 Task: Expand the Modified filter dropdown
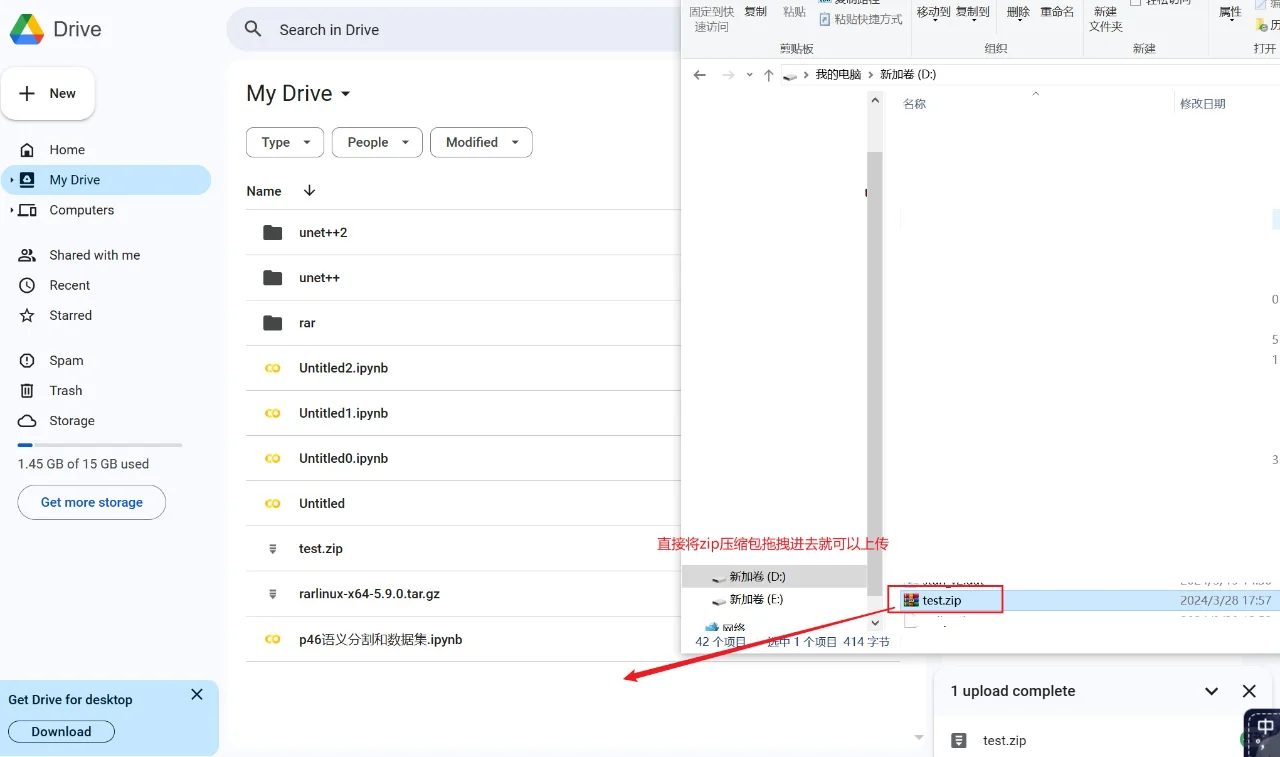[481, 143]
